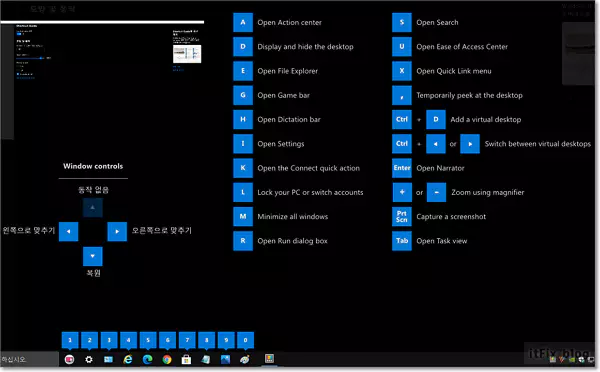Click the Lock your PC or switch accounts text
Screen dimensions: 600x372
[310, 192]
